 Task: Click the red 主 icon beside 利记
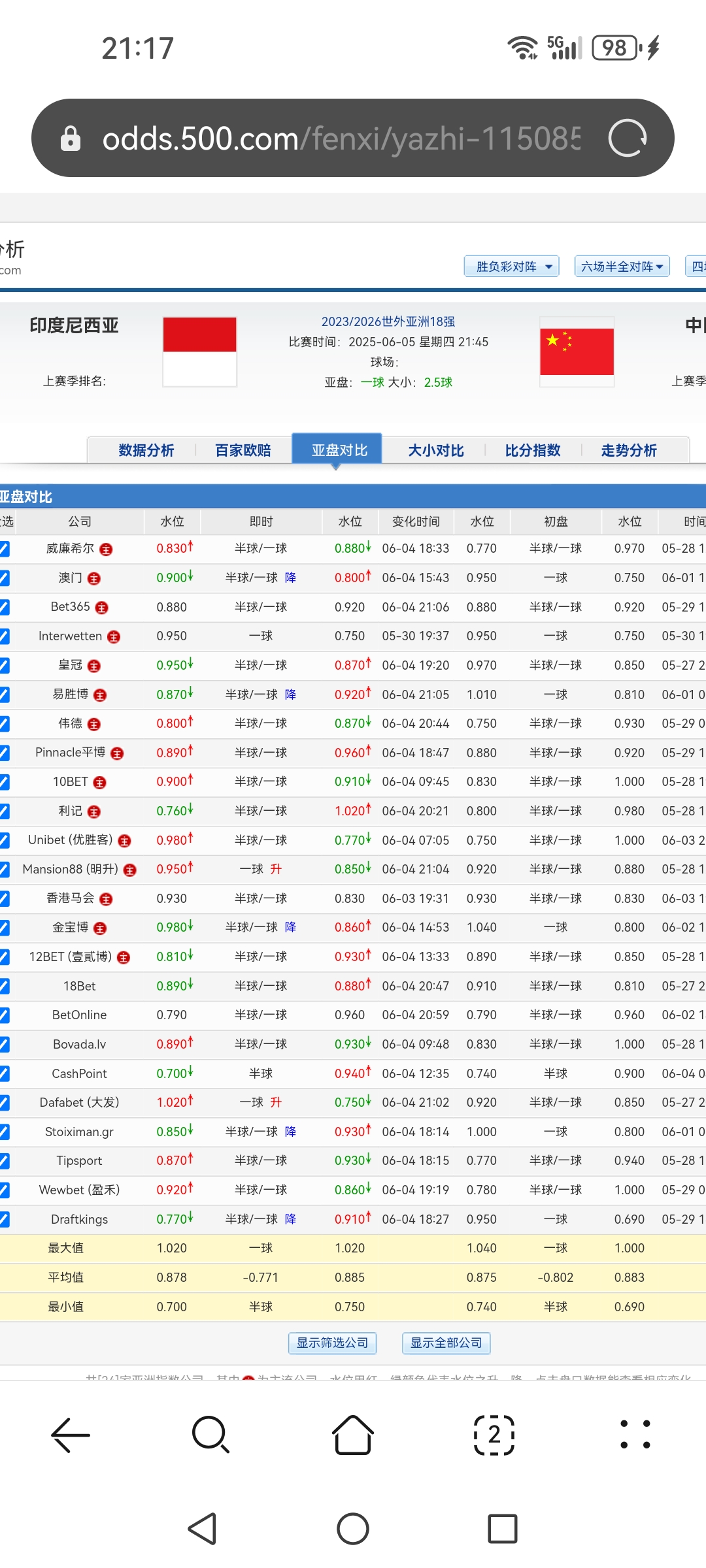(94, 812)
